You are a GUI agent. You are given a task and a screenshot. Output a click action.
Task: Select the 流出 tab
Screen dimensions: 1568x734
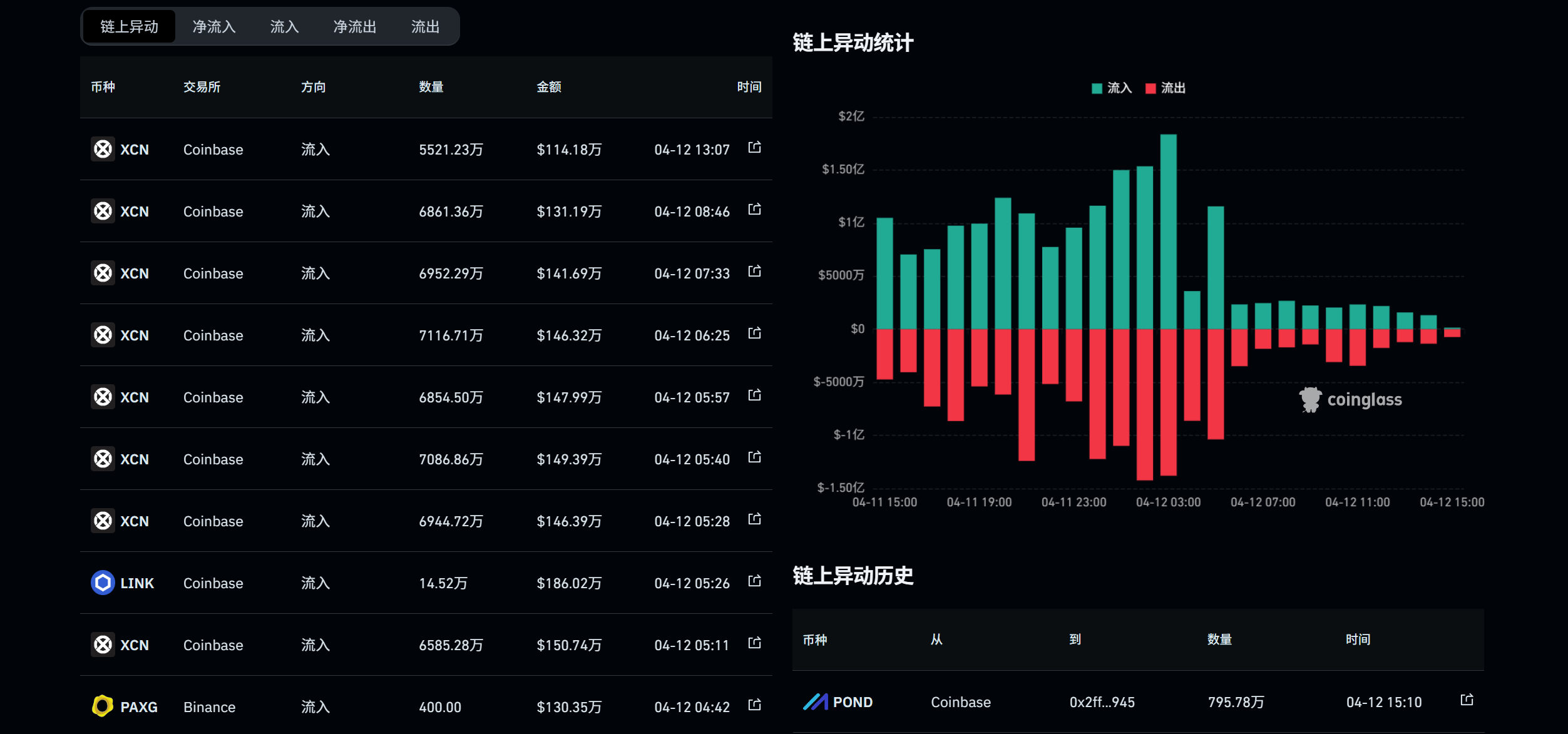click(425, 27)
